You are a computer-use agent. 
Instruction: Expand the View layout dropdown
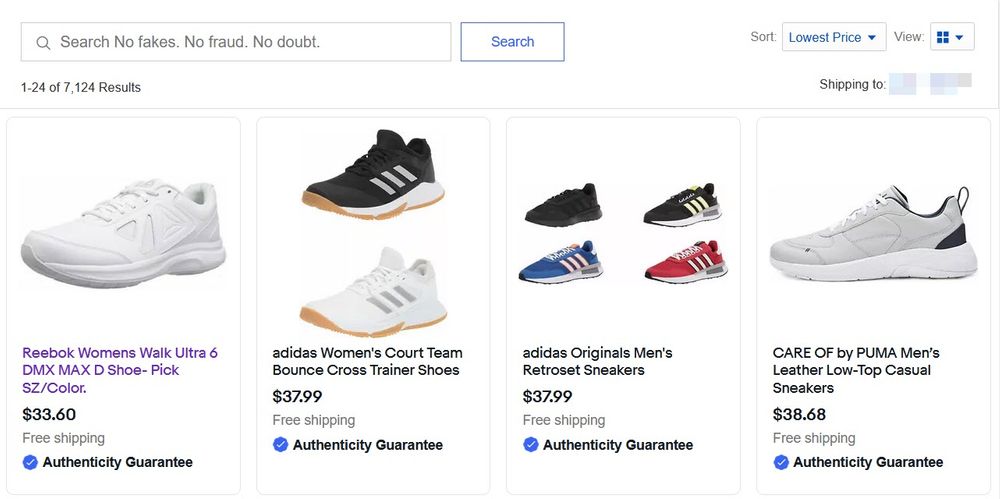click(959, 38)
